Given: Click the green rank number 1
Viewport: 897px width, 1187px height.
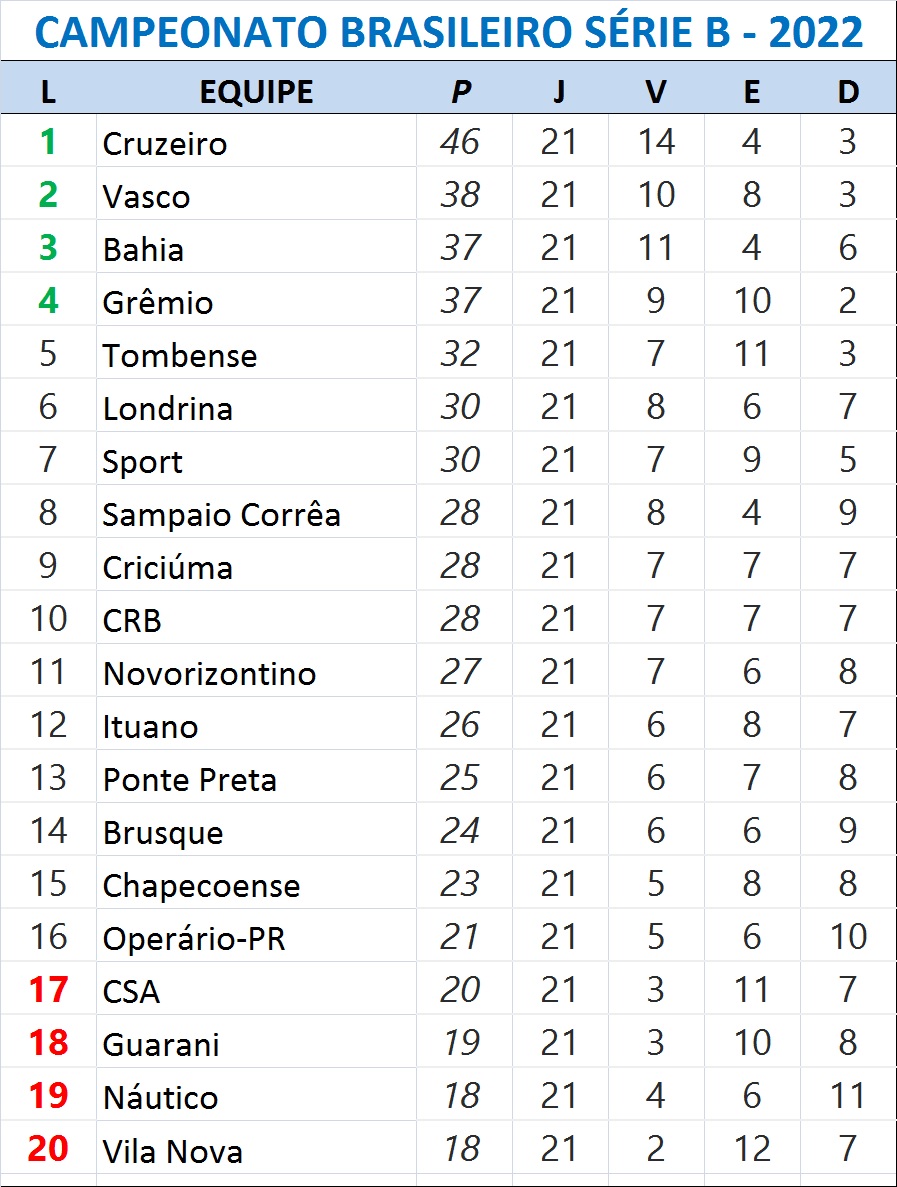Looking at the screenshot, I should (x=48, y=142).
